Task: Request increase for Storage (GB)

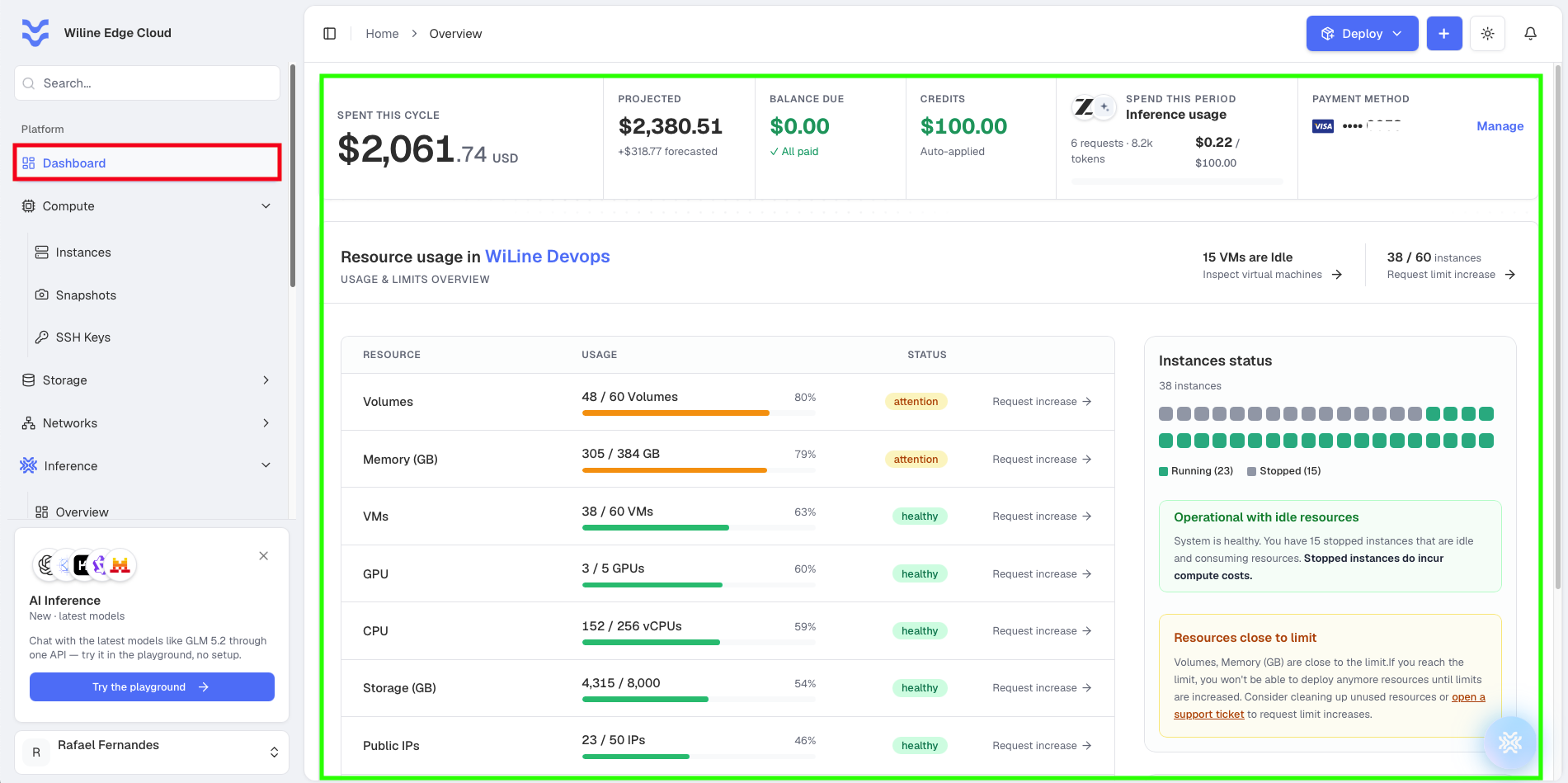Action: (1042, 688)
